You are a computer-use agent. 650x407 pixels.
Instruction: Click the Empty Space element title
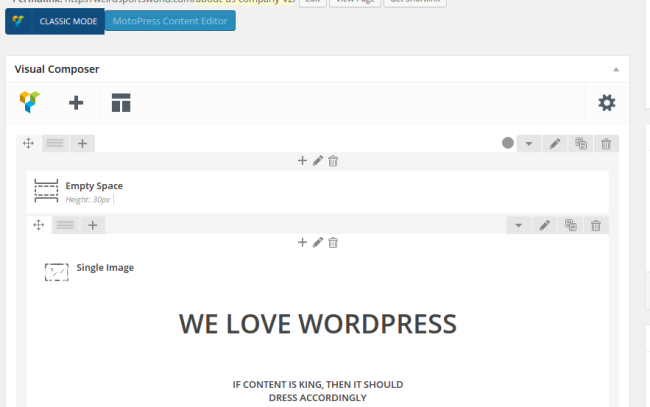[x=94, y=186]
